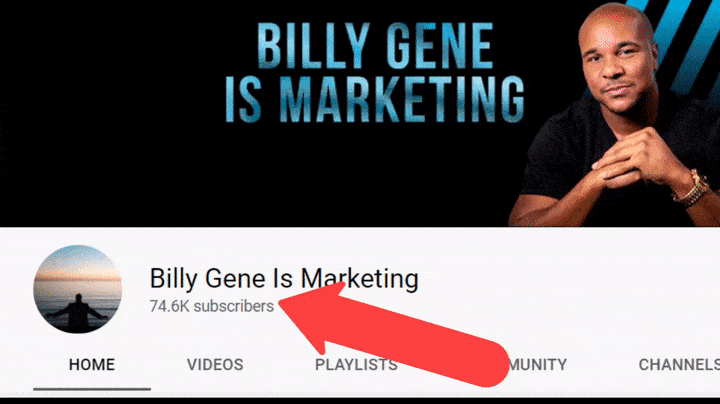Screen dimensions: 720x404
Task: Go to the partially hidden COMMUNITY tab
Action: (538, 365)
